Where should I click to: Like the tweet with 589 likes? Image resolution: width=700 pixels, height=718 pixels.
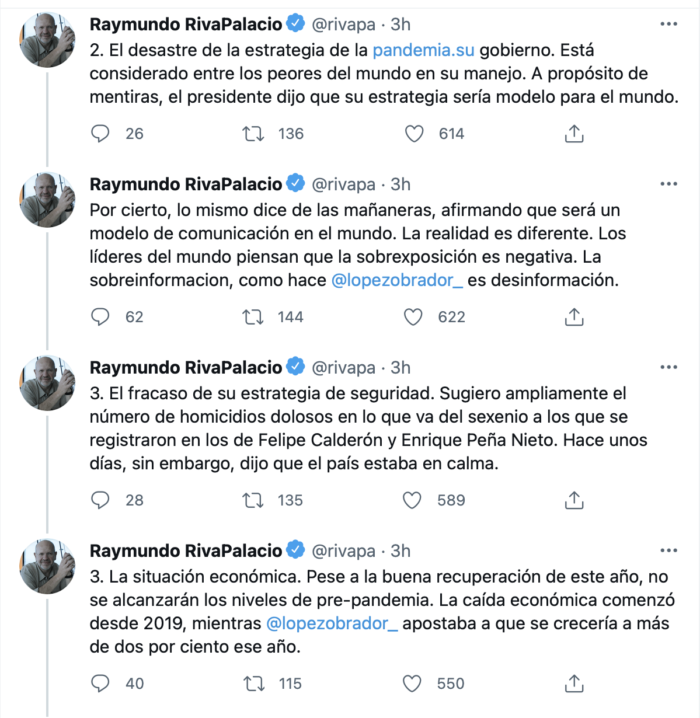(413, 500)
